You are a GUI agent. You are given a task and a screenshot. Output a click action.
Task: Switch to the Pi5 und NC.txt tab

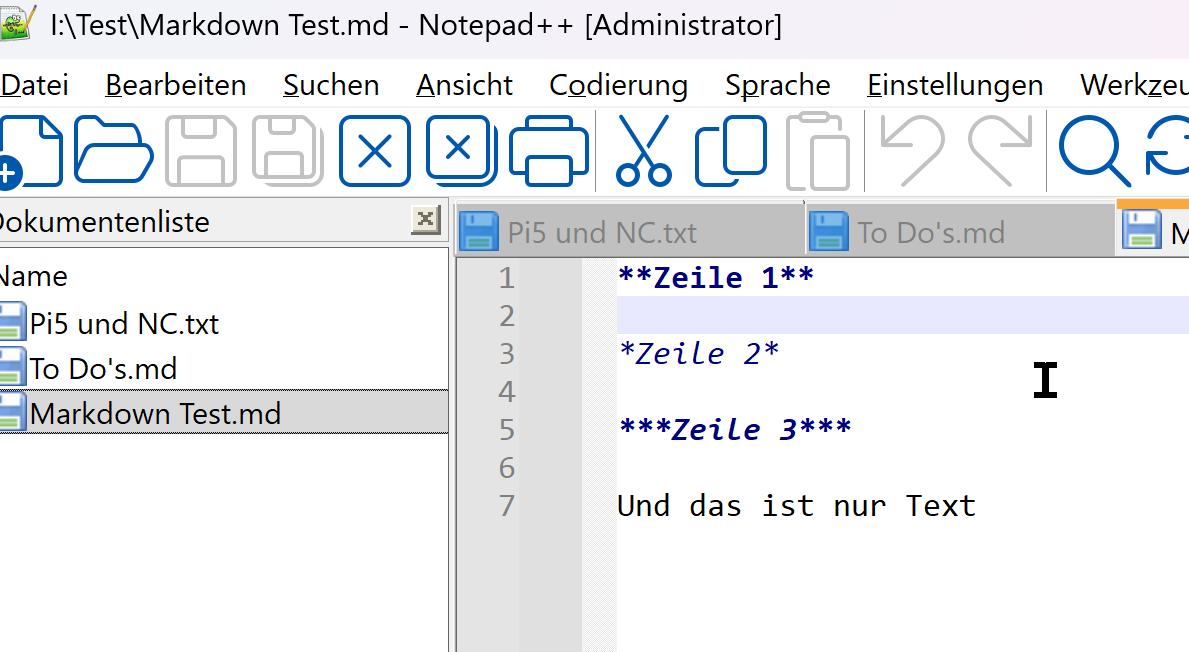(x=630, y=231)
